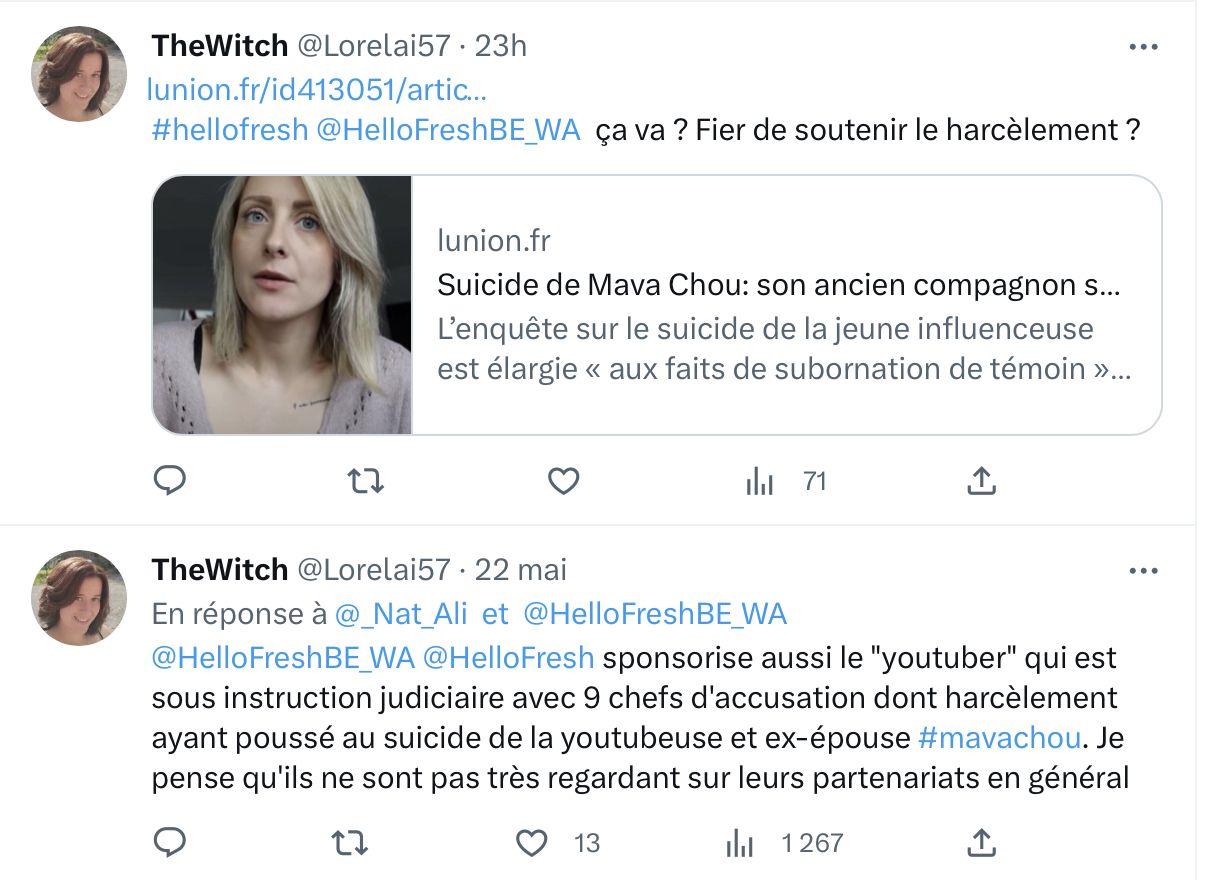1216x880 pixels.
Task: Click the #hellofresh hashtag
Action: (230, 130)
